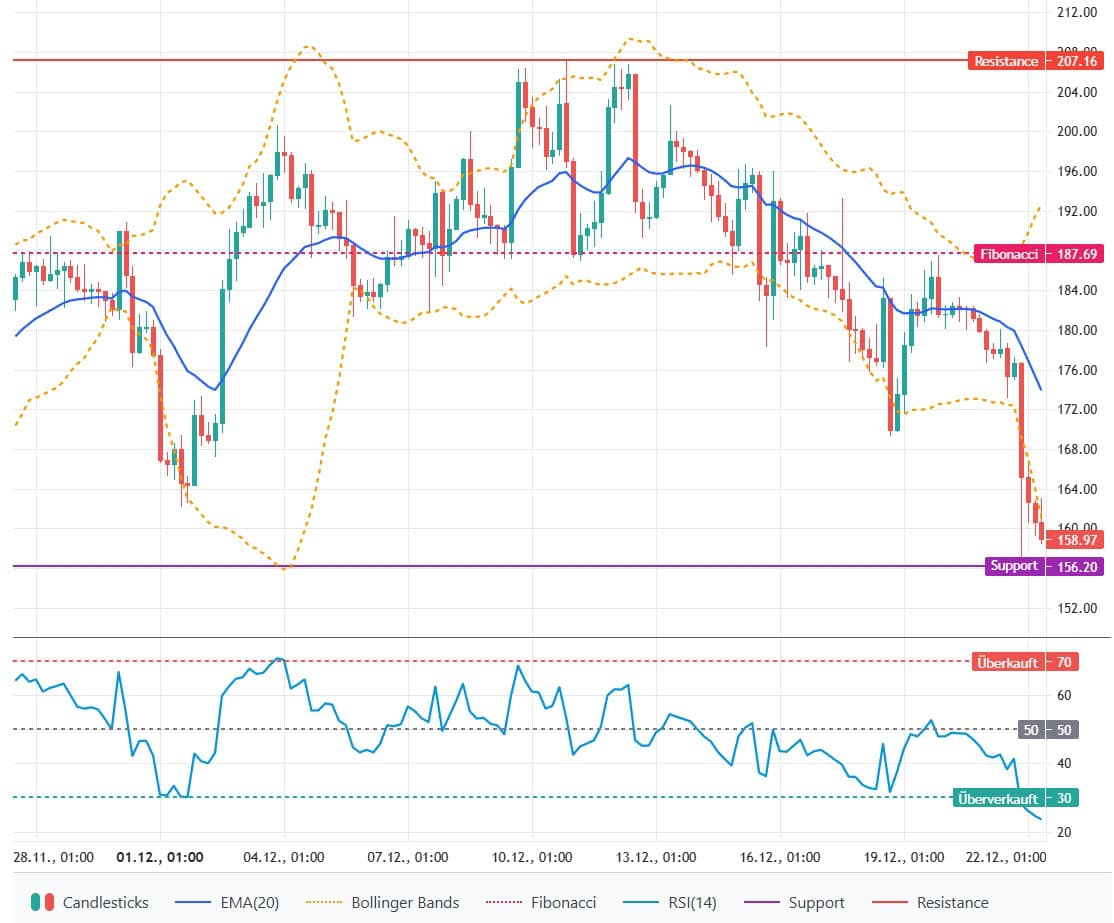Select the 10.12., 01:00 time axis label
This screenshot has width=1114, height=923.
pos(531,857)
